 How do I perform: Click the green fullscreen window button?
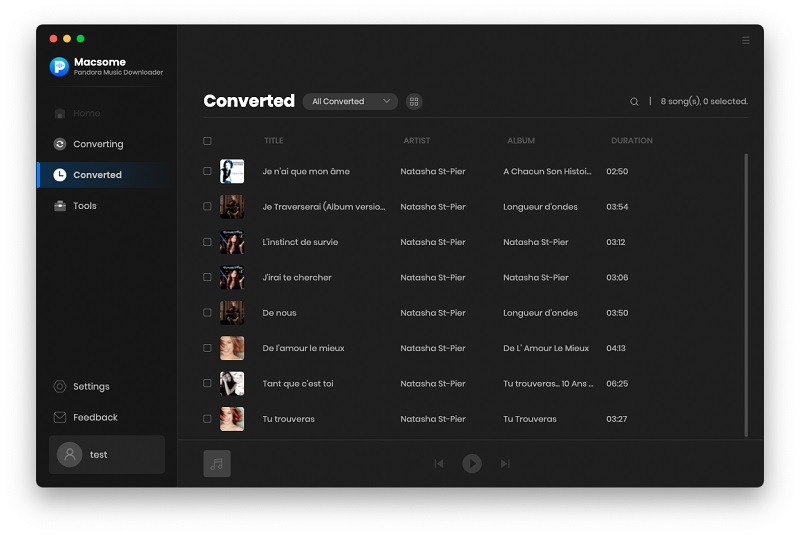[81, 39]
